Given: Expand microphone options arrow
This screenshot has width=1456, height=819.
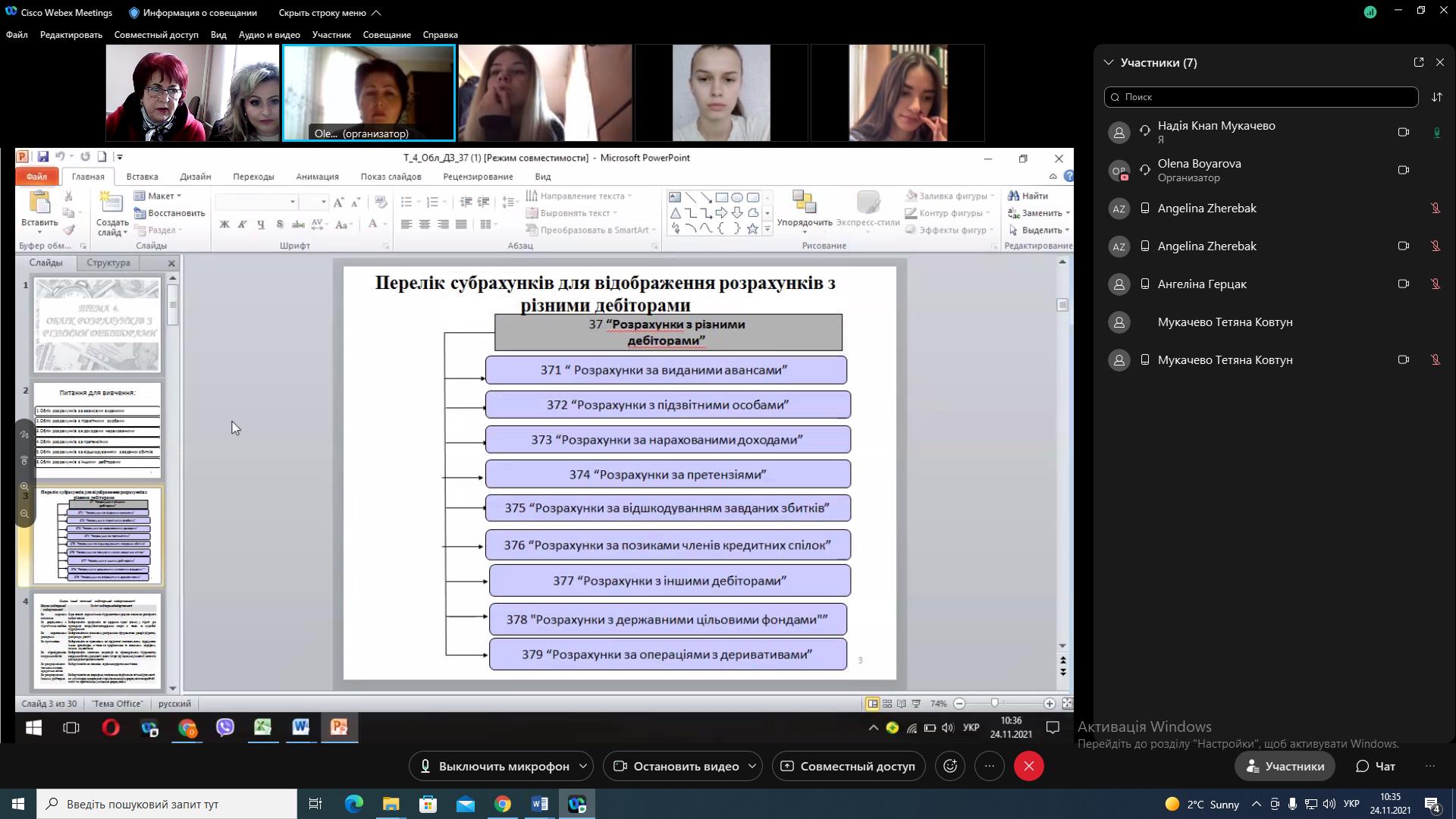Looking at the screenshot, I should click(583, 766).
